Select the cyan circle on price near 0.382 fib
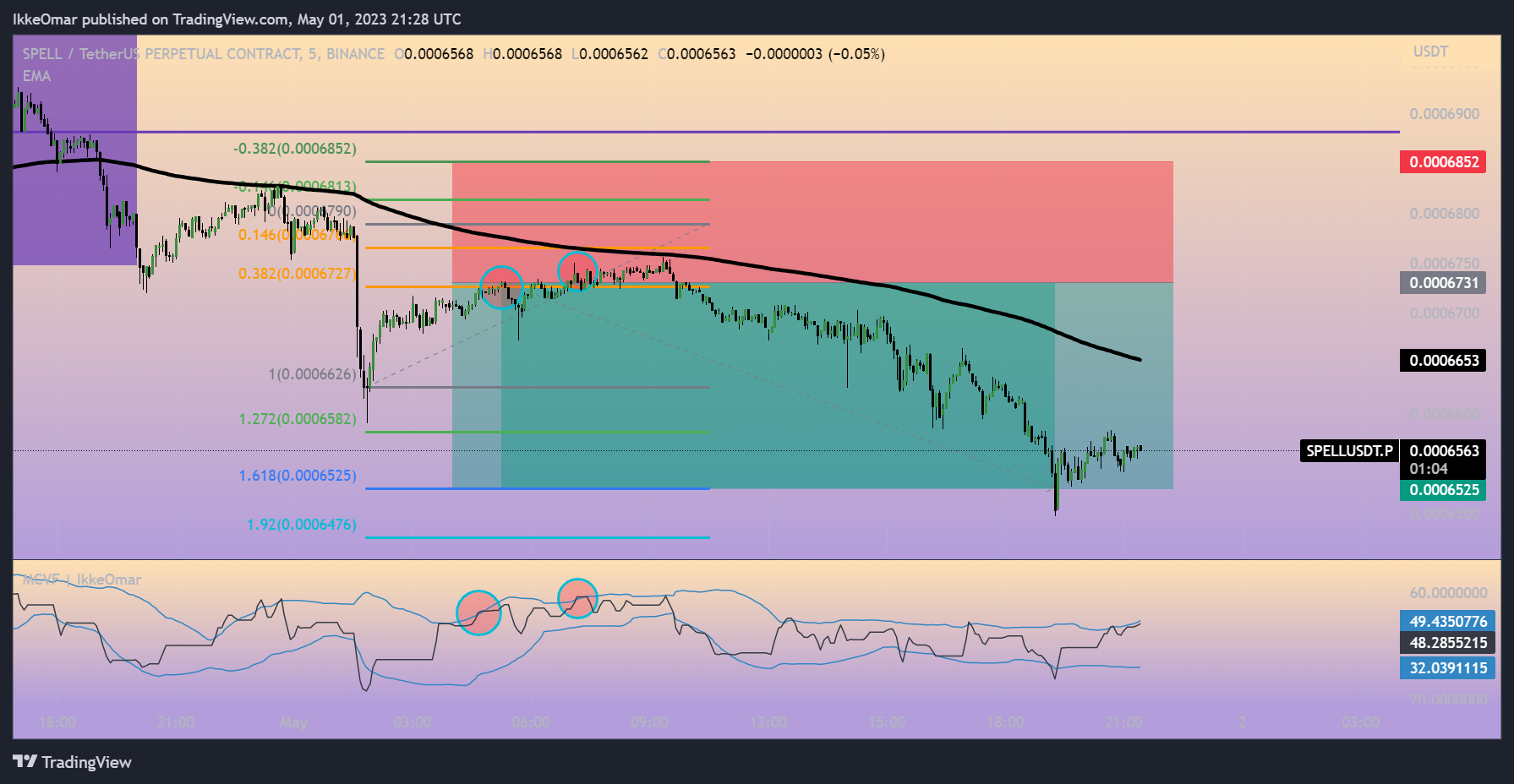 tap(501, 288)
